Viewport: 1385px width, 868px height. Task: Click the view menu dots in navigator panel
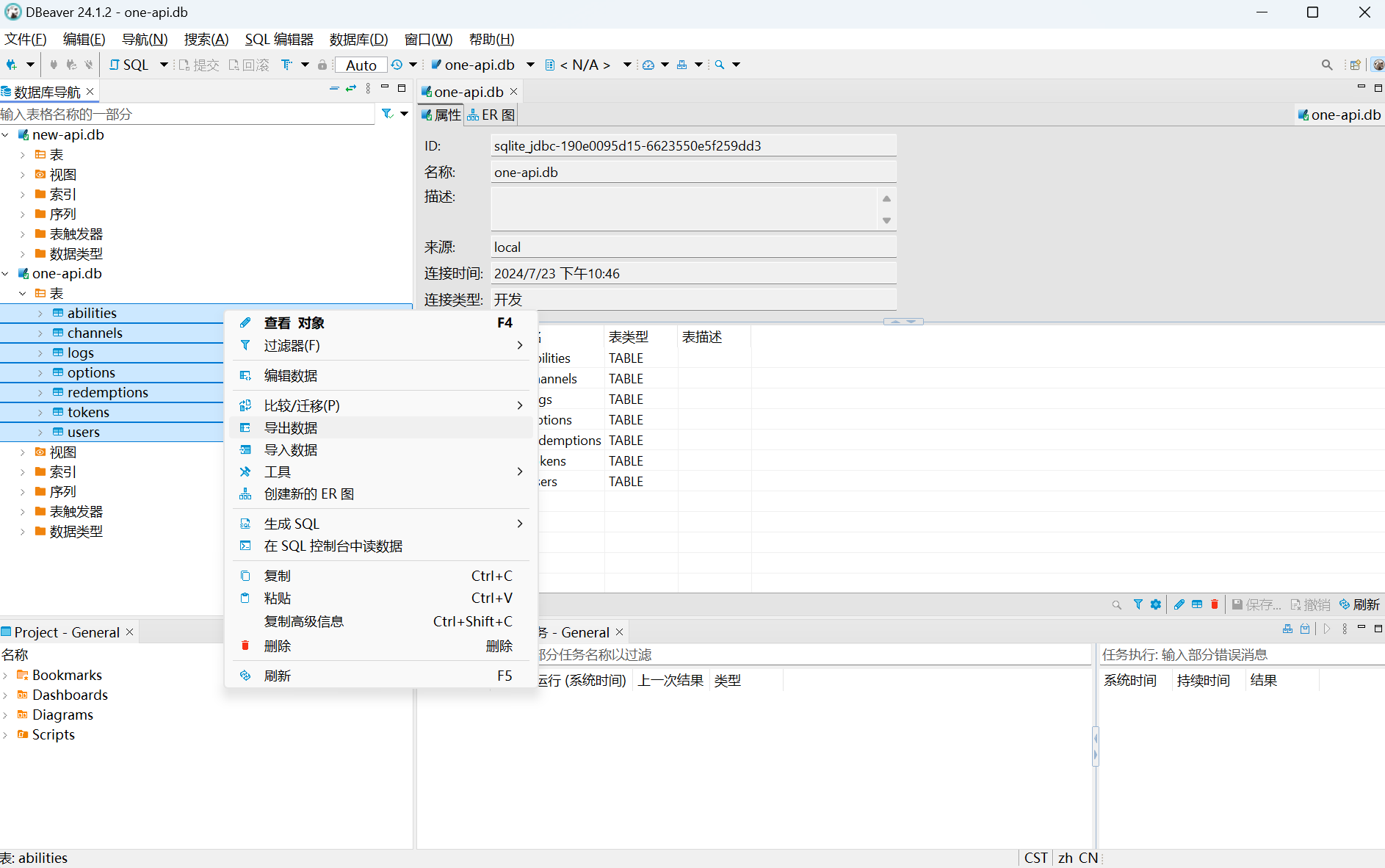coord(368,88)
